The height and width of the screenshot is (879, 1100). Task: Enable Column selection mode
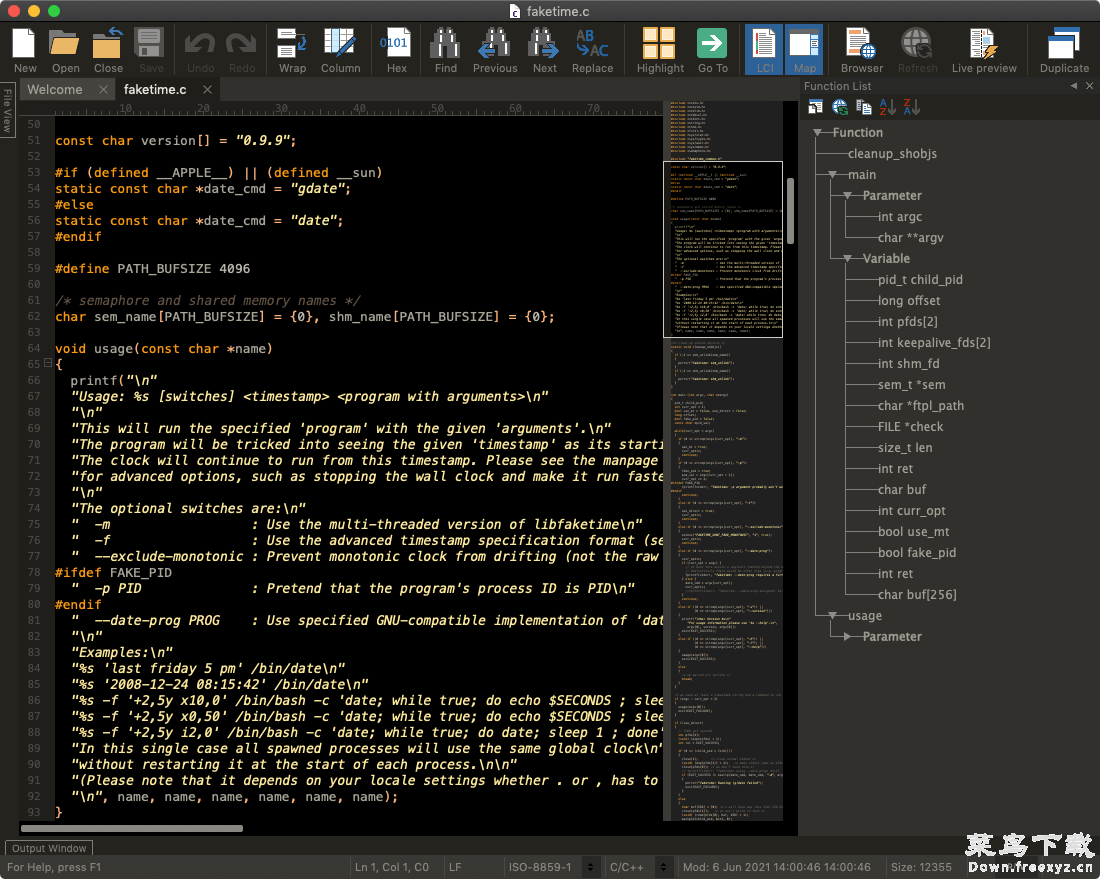coord(340,50)
